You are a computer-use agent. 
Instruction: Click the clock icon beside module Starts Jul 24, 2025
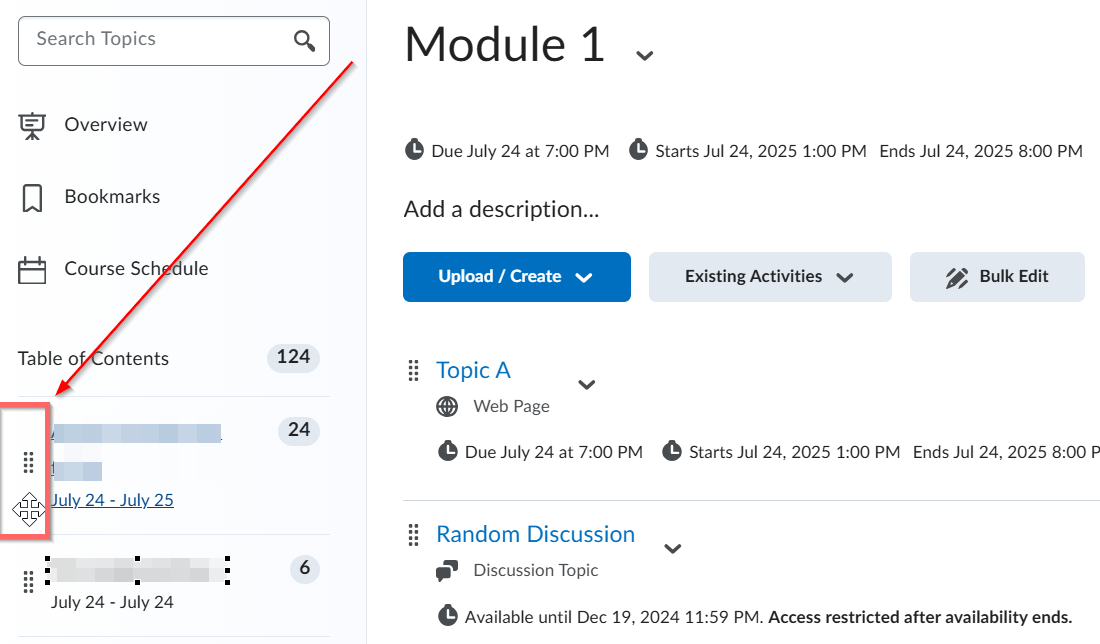click(x=638, y=149)
